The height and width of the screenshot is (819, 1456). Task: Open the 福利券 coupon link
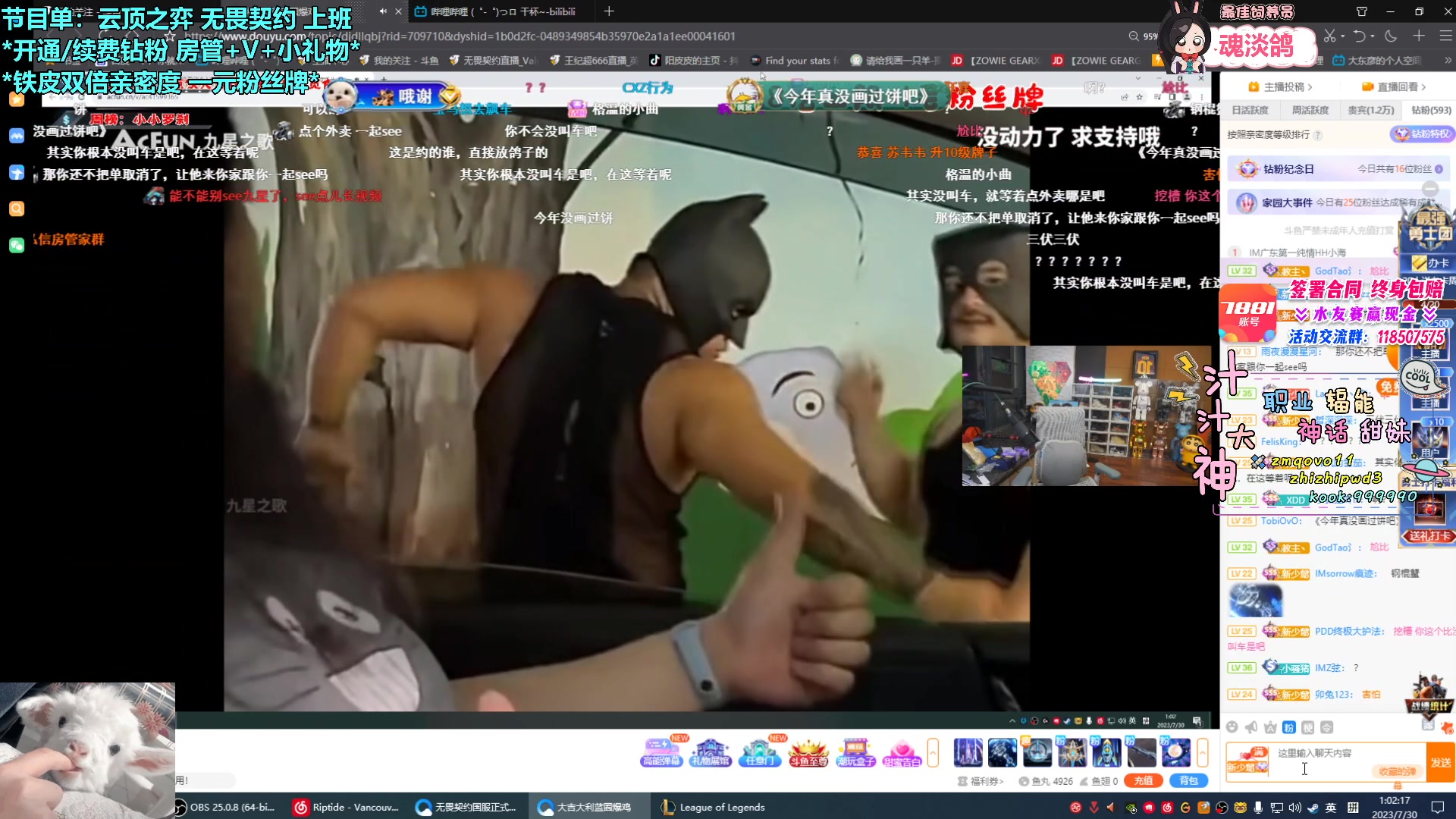pos(981,781)
